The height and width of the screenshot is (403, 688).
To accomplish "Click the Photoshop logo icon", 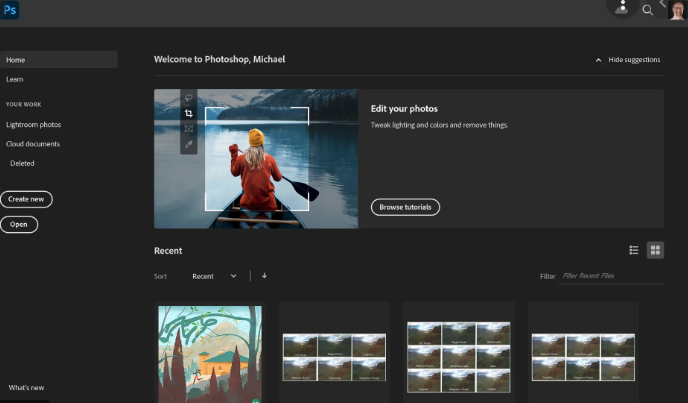I will click(x=10, y=11).
